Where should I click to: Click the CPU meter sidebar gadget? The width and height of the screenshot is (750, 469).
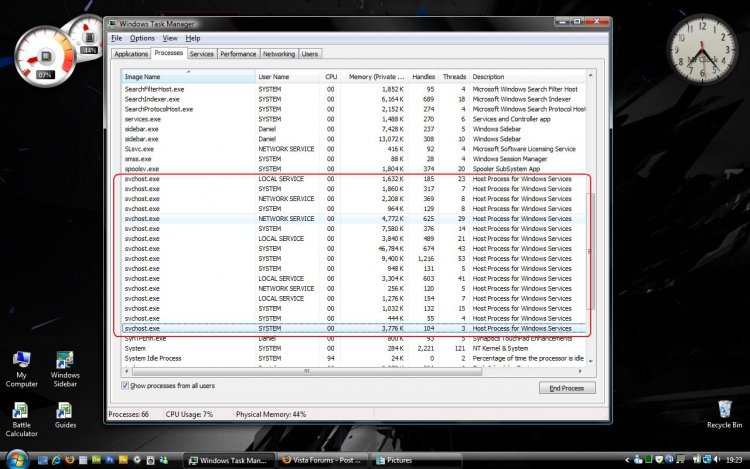[45, 55]
